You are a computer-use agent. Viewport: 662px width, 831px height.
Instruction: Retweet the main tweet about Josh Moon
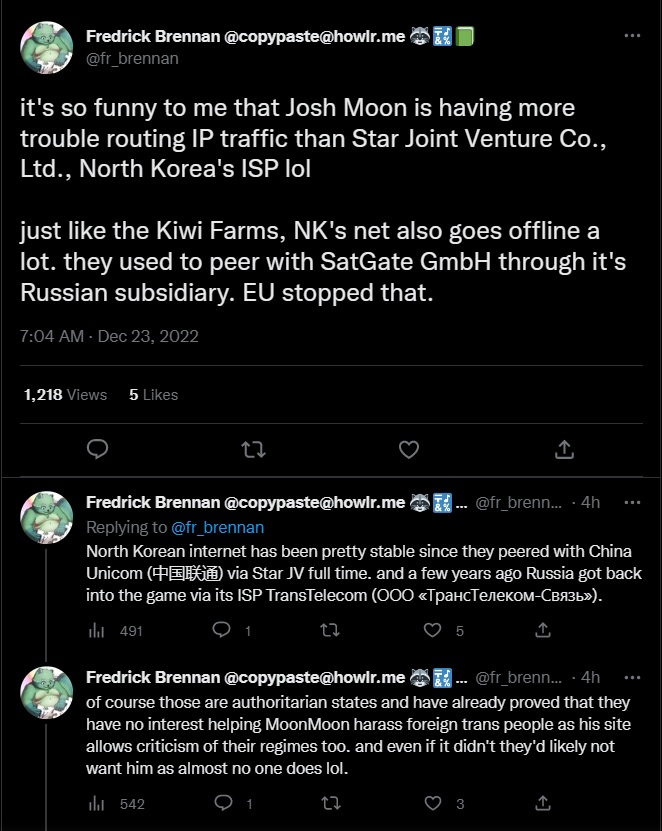[253, 449]
